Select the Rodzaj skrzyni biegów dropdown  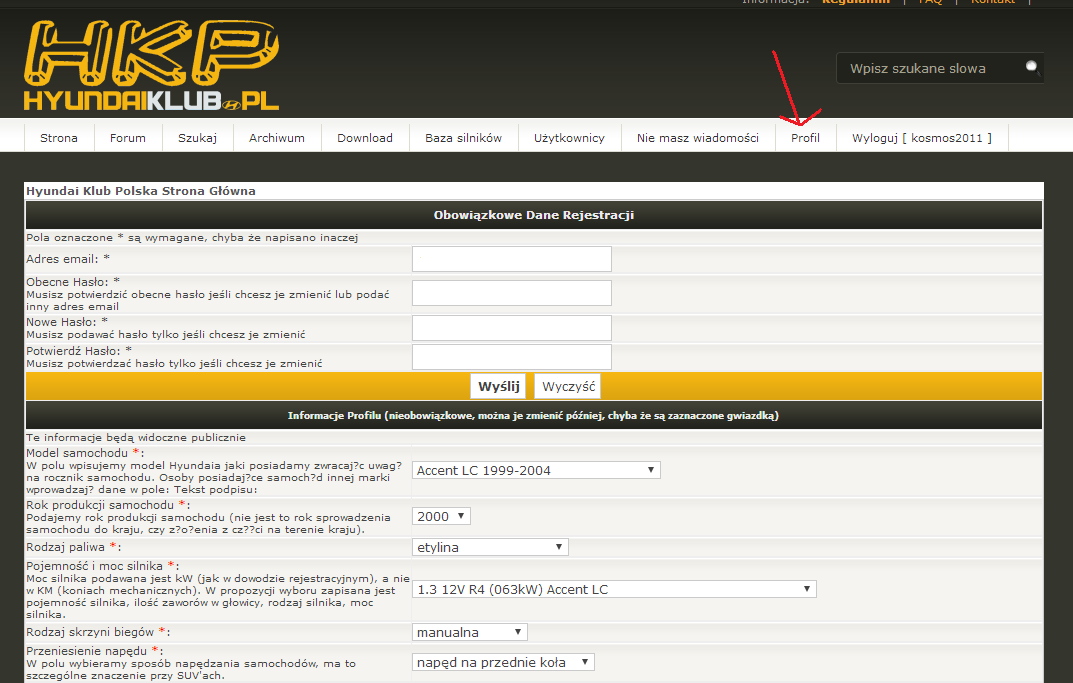(470, 632)
